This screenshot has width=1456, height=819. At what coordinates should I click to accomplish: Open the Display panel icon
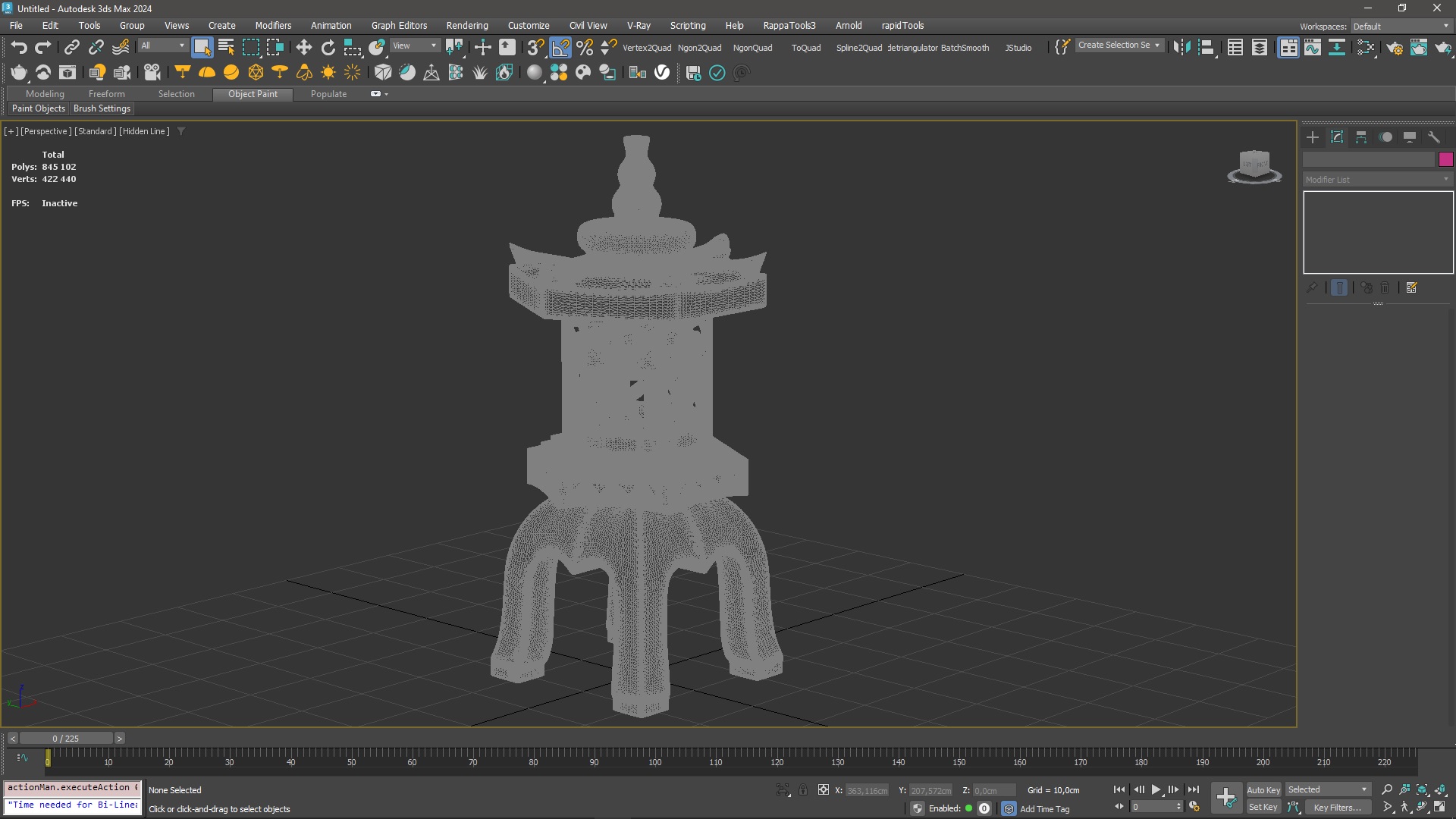point(1410,137)
